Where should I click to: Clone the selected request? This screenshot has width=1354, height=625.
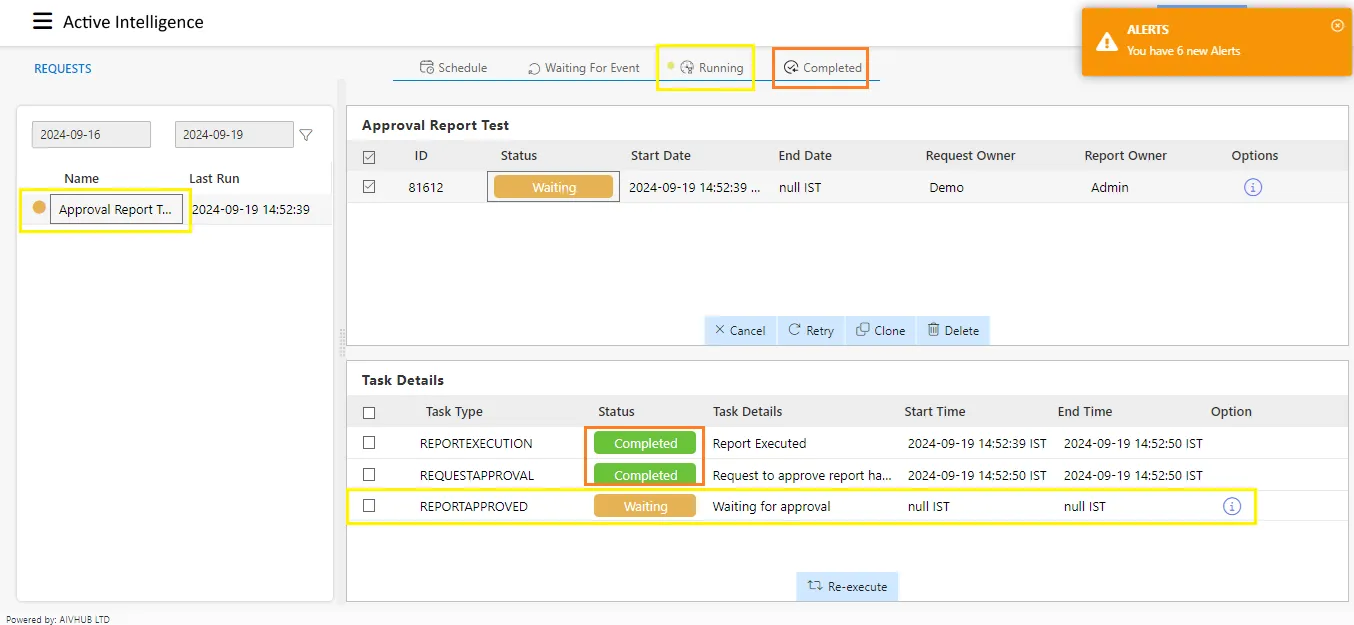881,330
